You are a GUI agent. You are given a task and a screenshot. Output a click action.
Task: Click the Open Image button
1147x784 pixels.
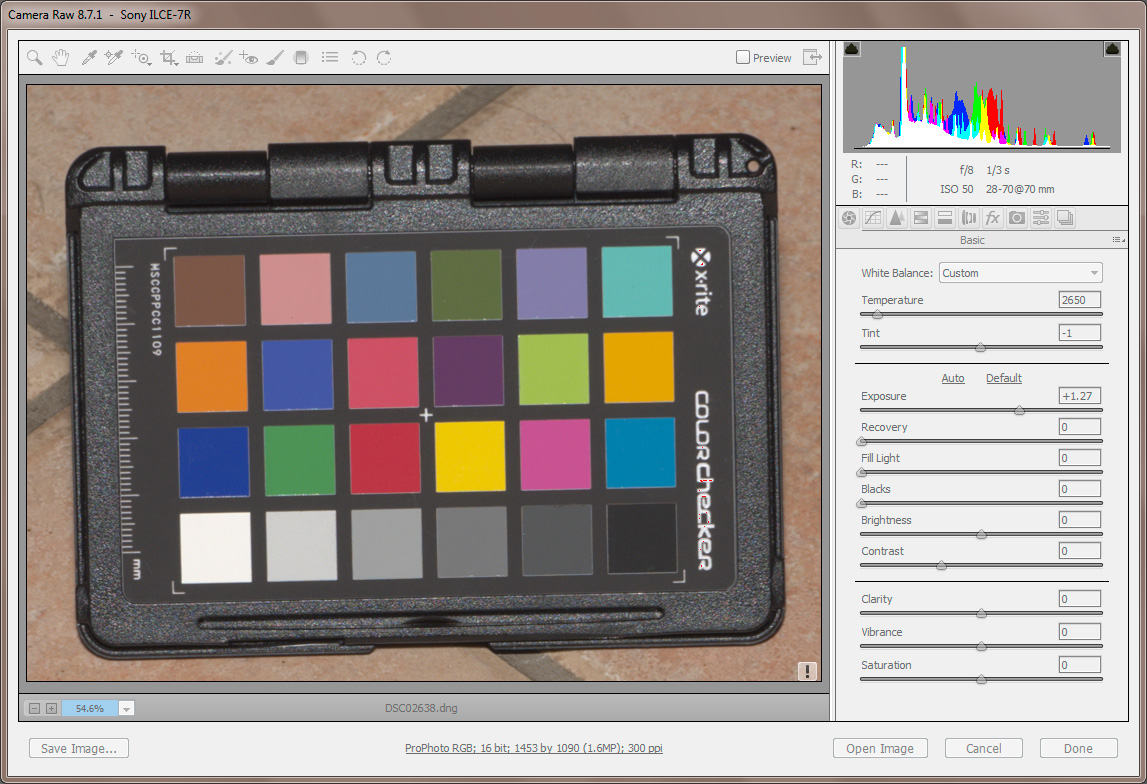coord(880,748)
